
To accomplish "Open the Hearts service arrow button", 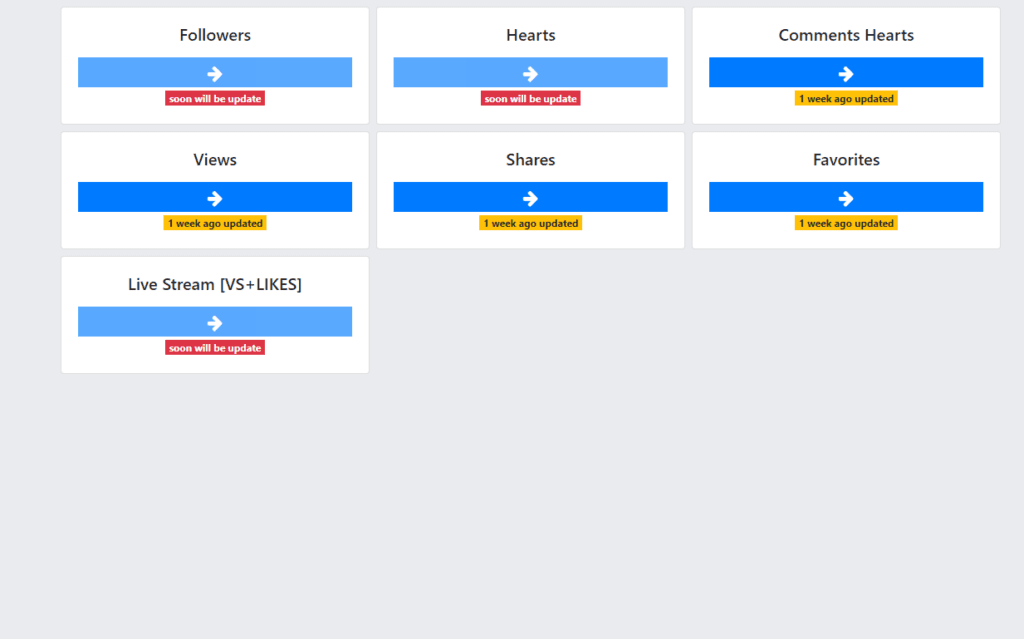I will click(x=530, y=73).
